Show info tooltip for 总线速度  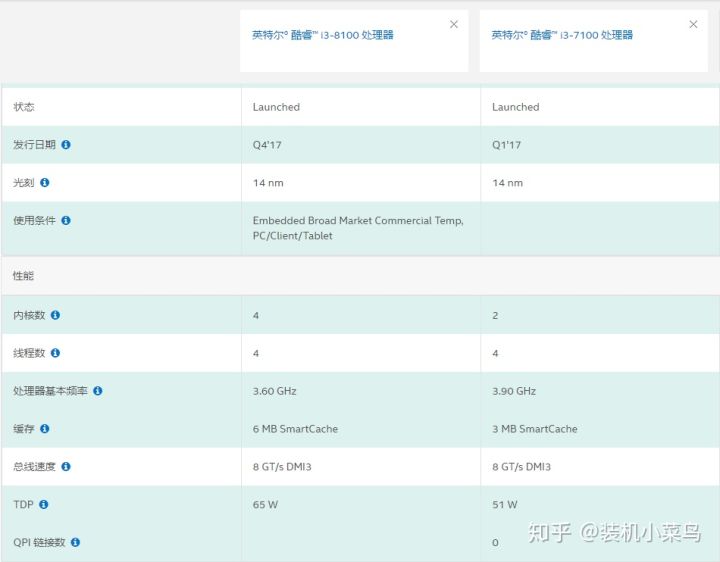point(66,466)
